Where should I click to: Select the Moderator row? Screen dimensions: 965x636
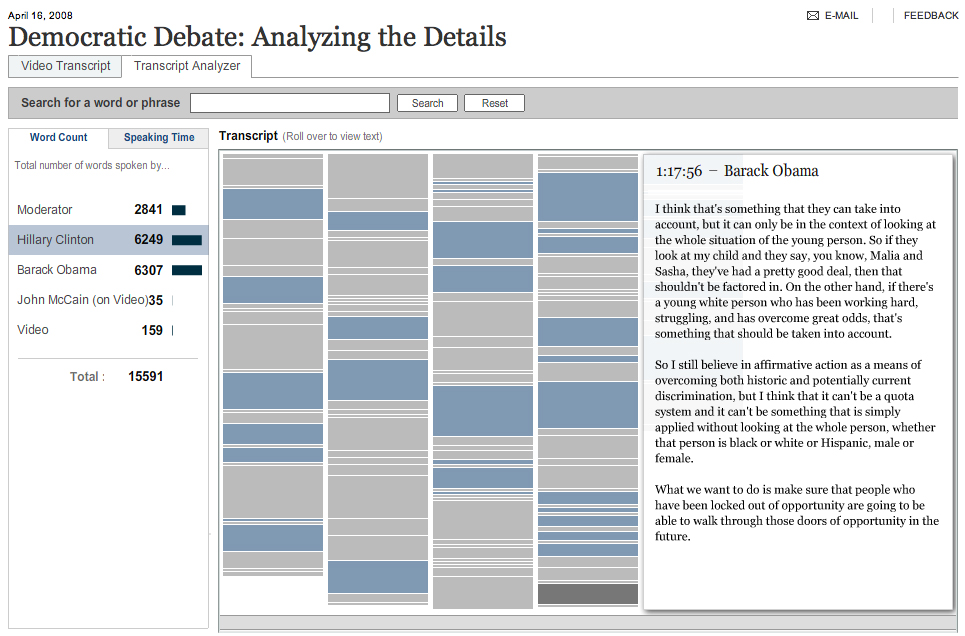tap(108, 210)
